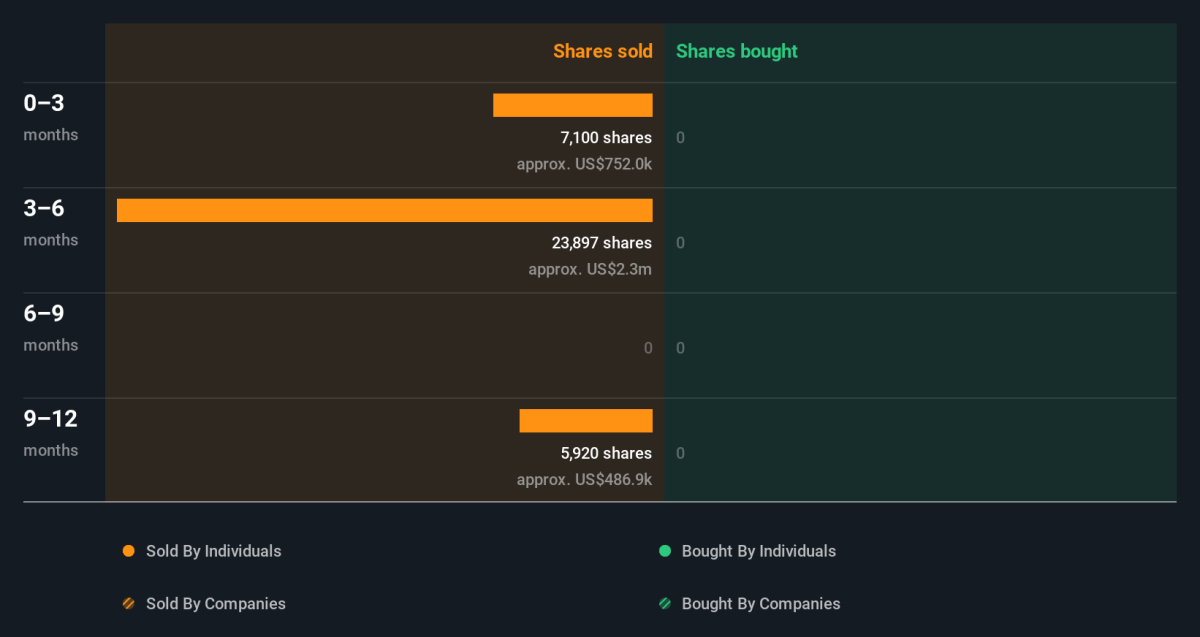Screen dimensions: 1200x637
Task: Click the approx. US$2.3m amount
Action: [591, 269]
